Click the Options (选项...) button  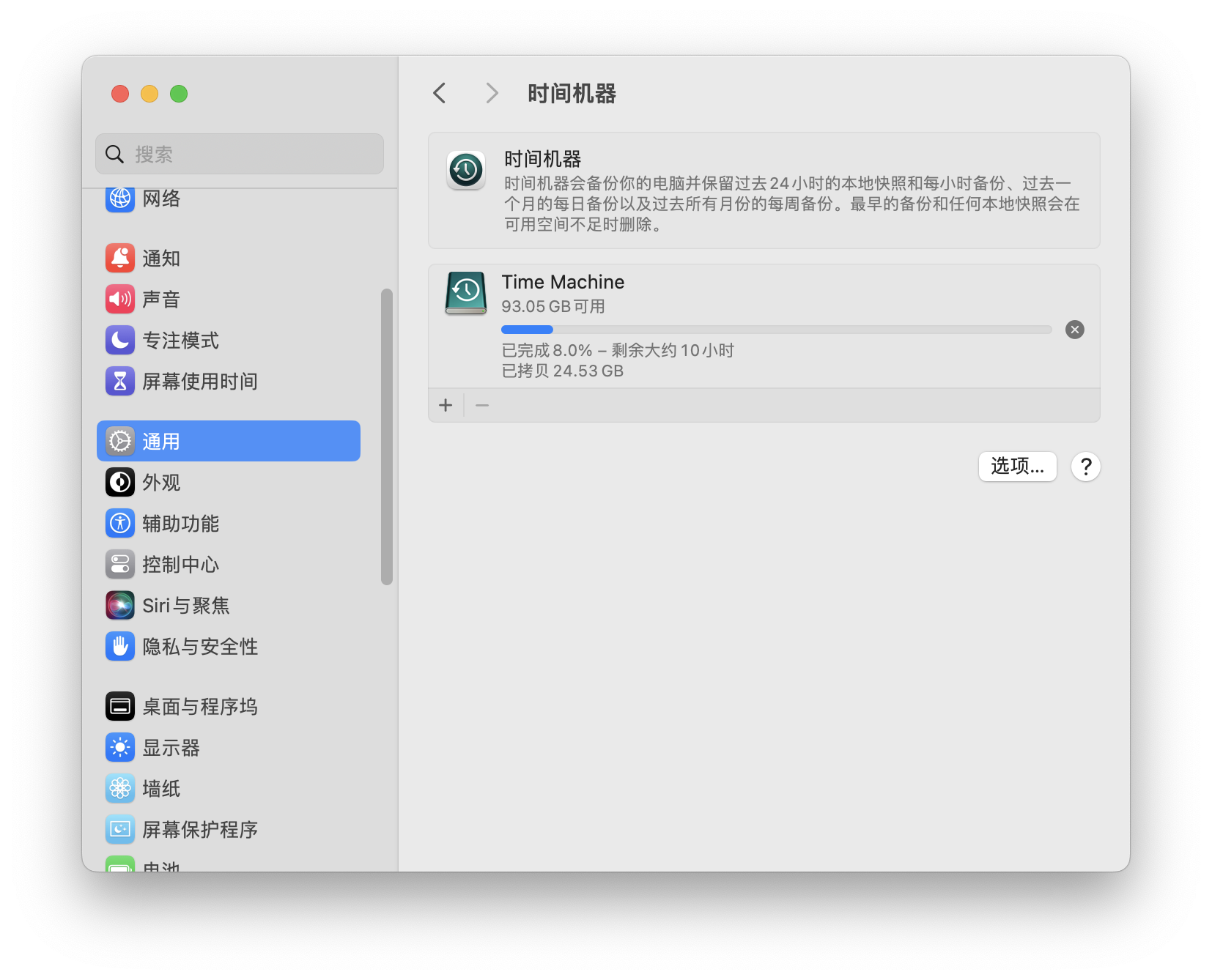point(1017,466)
